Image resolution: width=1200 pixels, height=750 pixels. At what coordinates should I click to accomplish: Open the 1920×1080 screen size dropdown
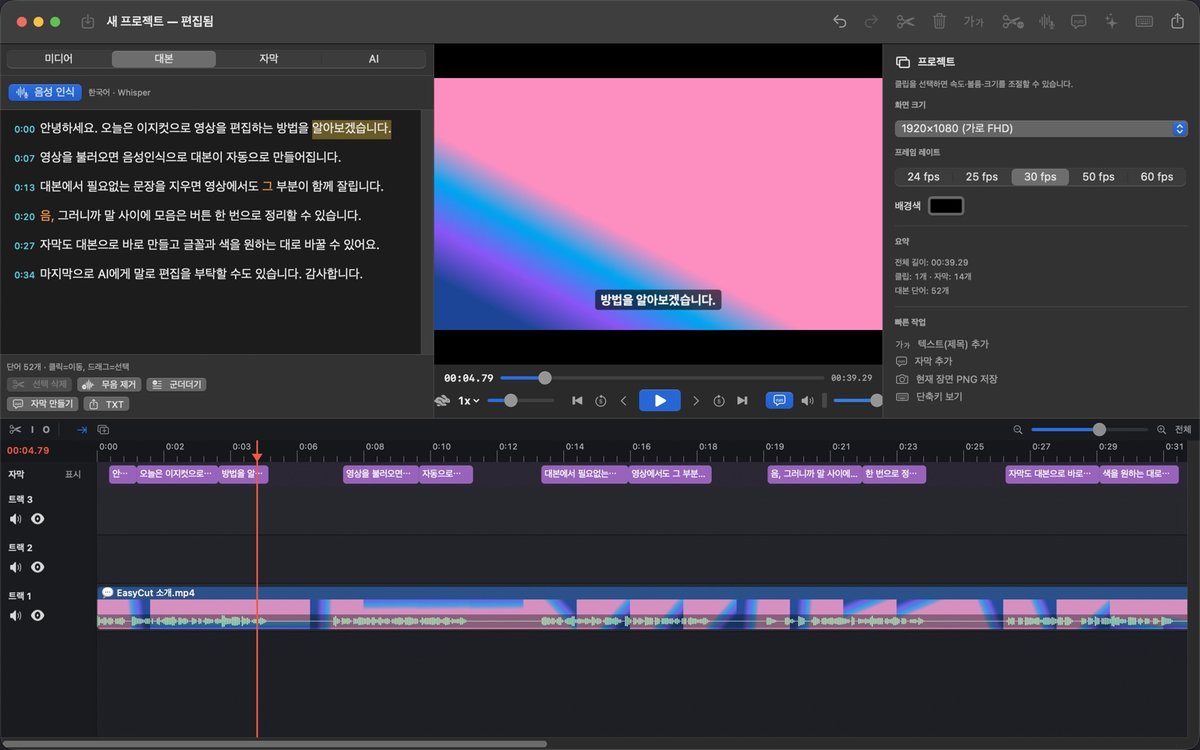(1041, 129)
